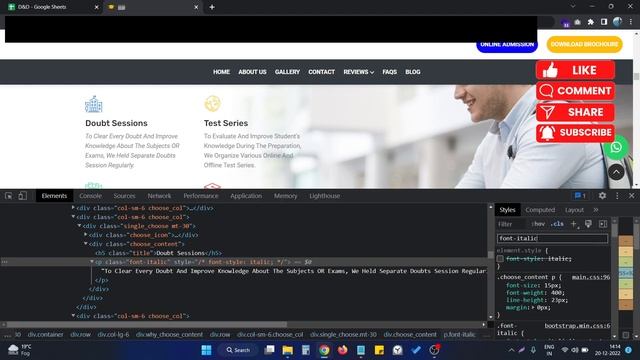Click inside the Styles Filter field
This screenshot has height=360, width=640.
pos(512,224)
